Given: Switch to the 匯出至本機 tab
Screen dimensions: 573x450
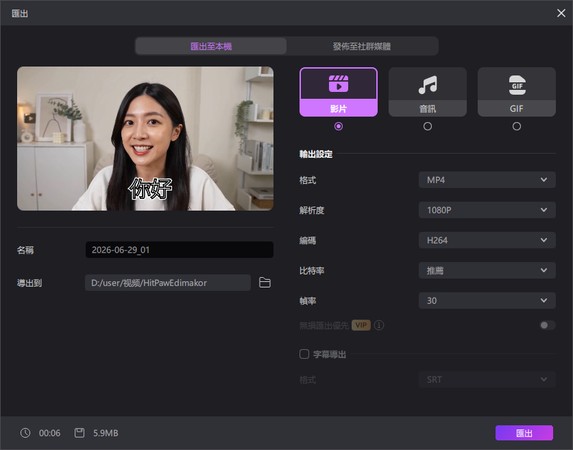Looking at the screenshot, I should 211,46.
